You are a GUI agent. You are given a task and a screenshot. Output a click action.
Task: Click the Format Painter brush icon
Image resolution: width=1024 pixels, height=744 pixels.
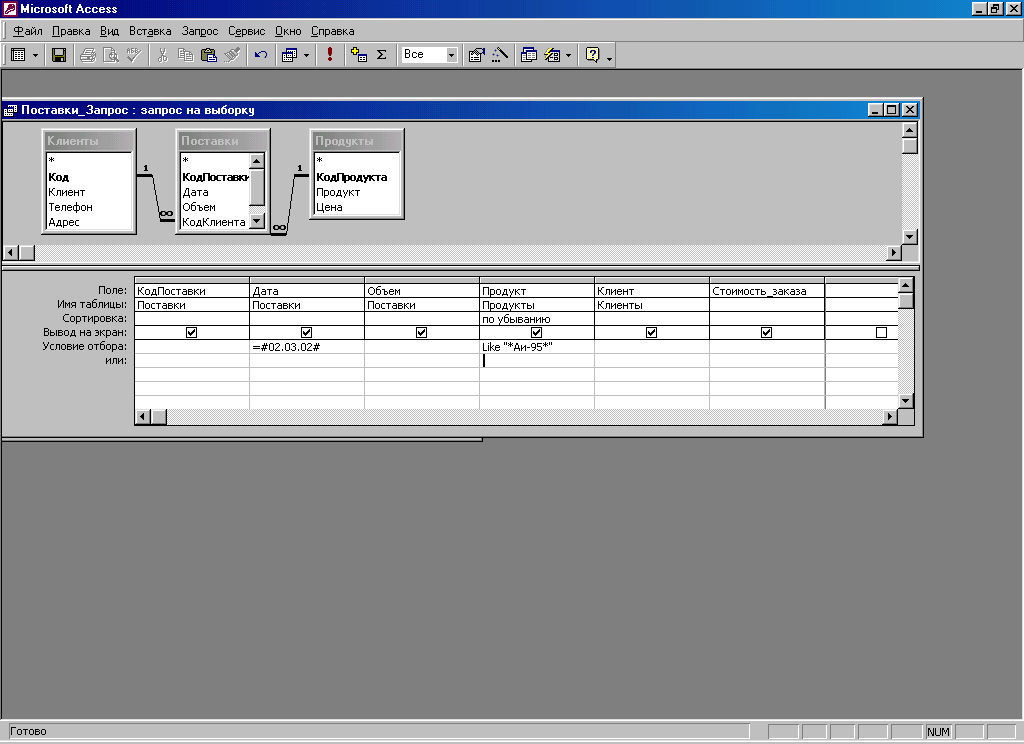232,55
